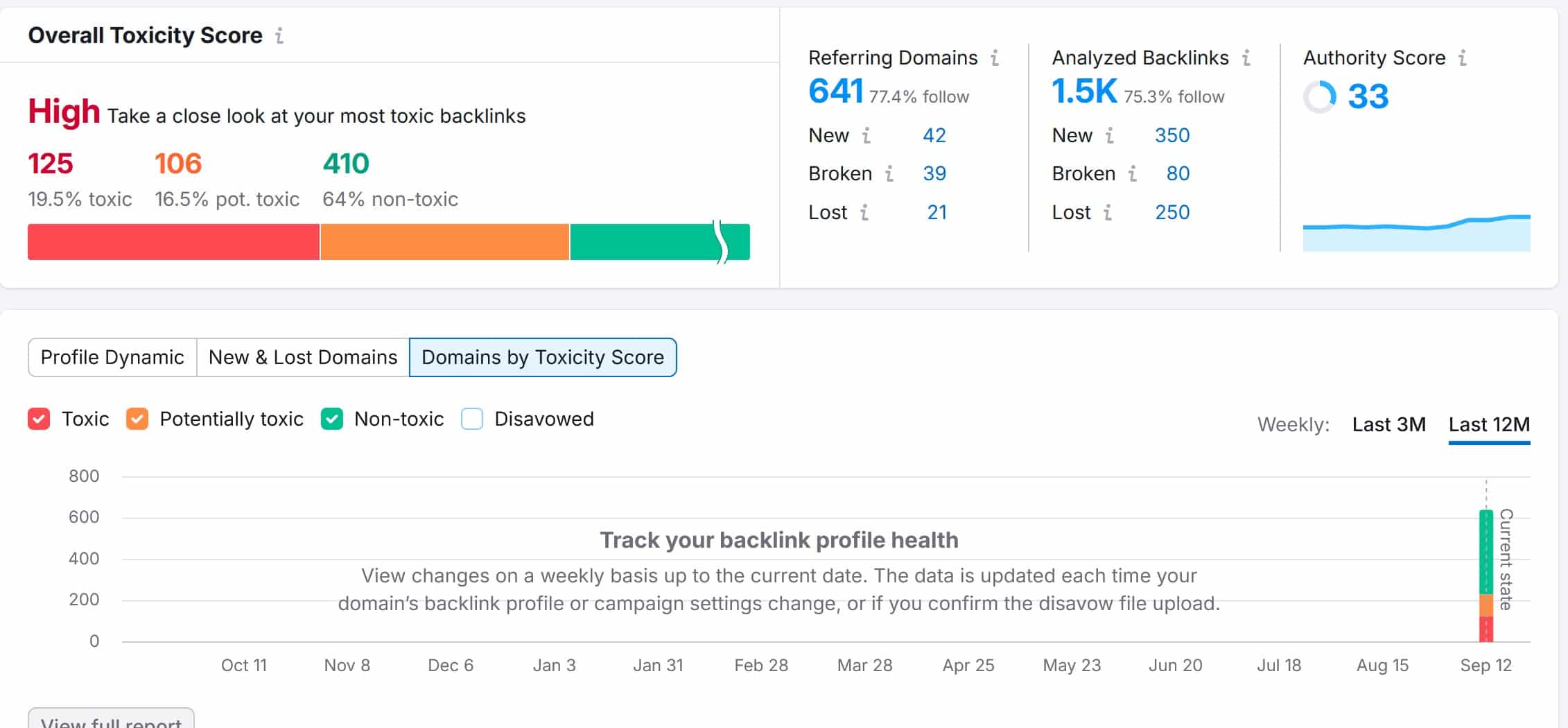The height and width of the screenshot is (728, 1568).
Task: Click info icon beside Overall Toxicity Score
Action: point(279,35)
